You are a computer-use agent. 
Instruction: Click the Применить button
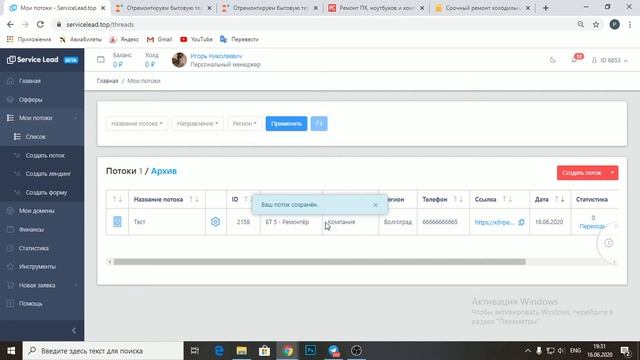click(286, 123)
